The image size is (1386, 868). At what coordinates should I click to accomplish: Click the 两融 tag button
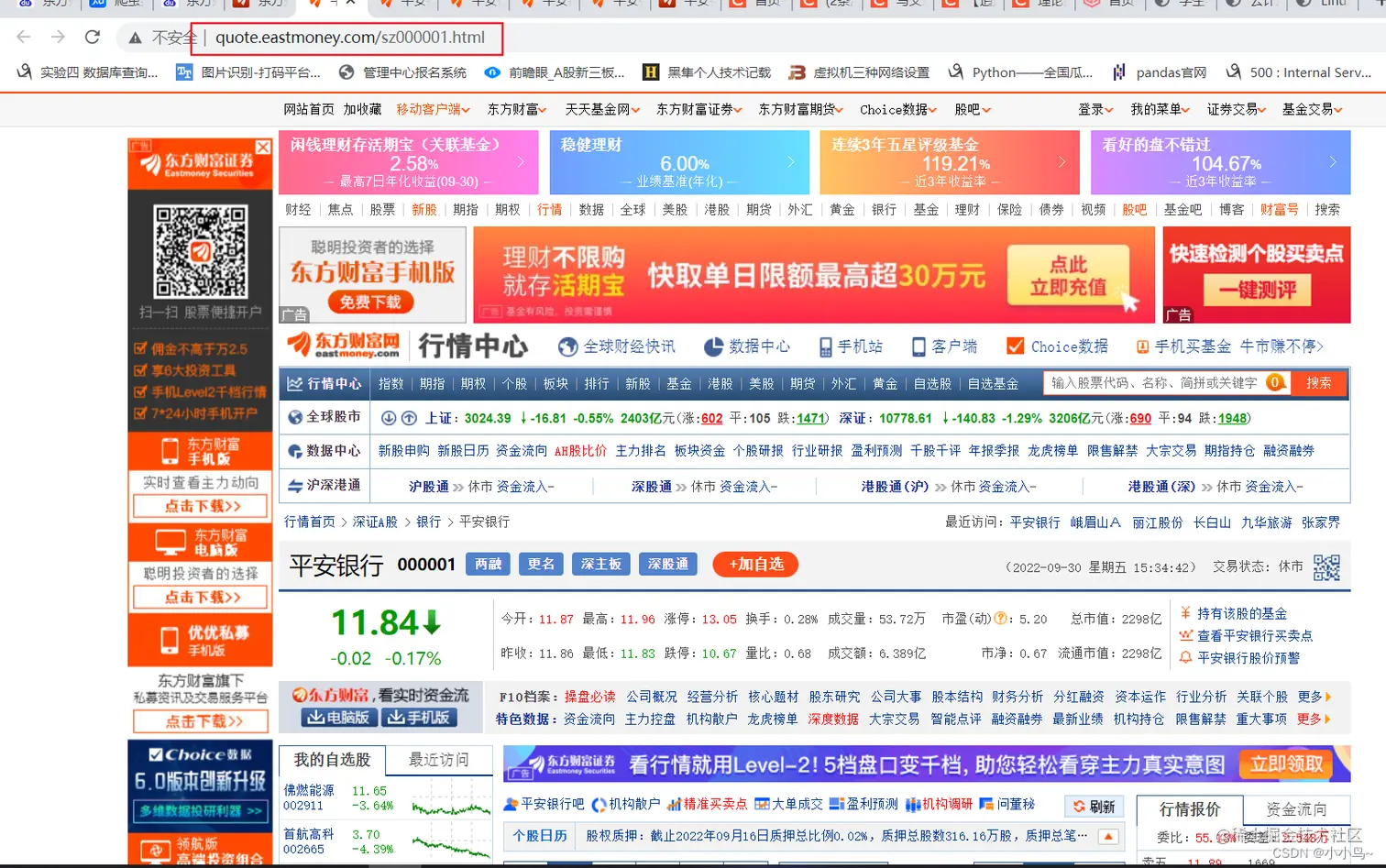(488, 564)
